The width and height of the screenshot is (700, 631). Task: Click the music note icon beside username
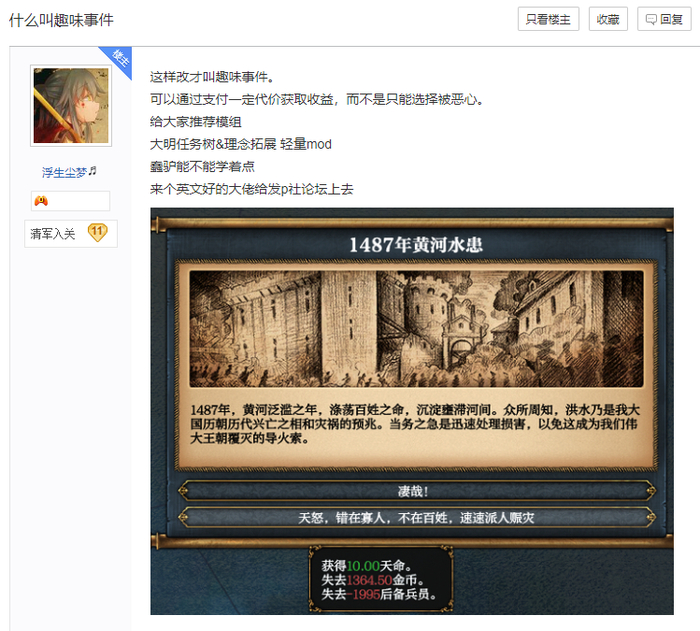92,171
